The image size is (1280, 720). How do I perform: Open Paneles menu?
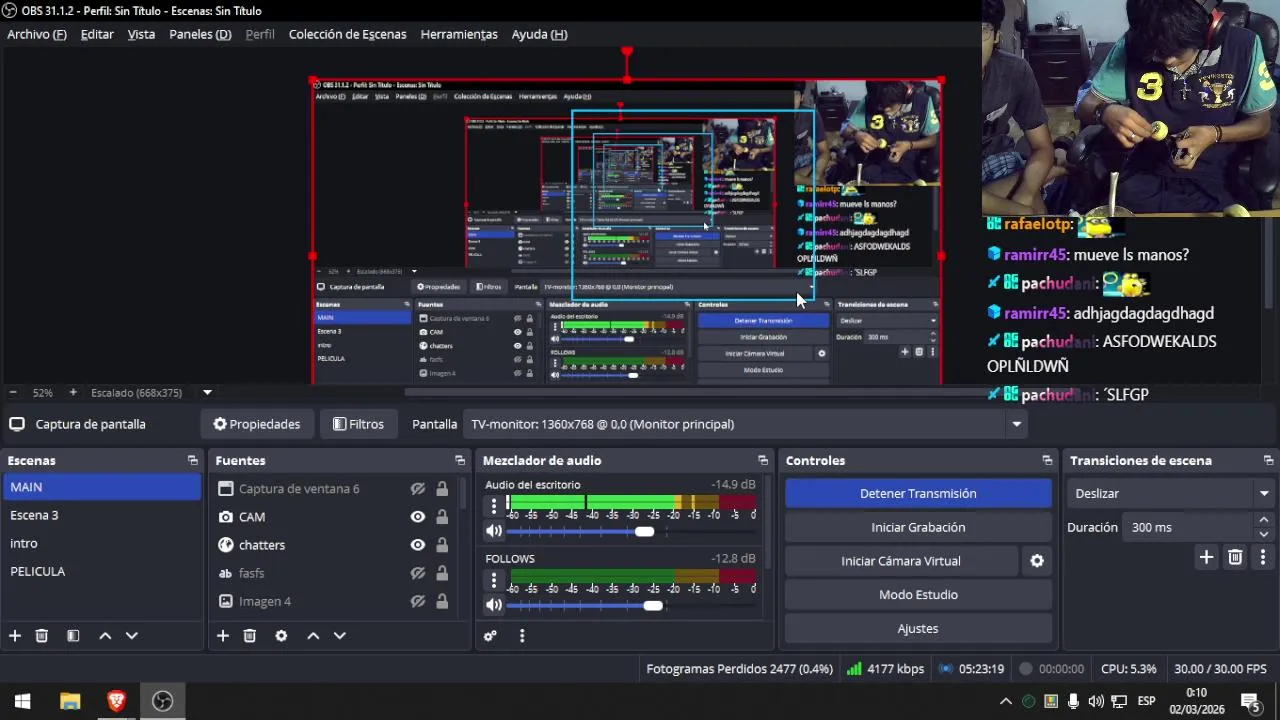coord(200,34)
